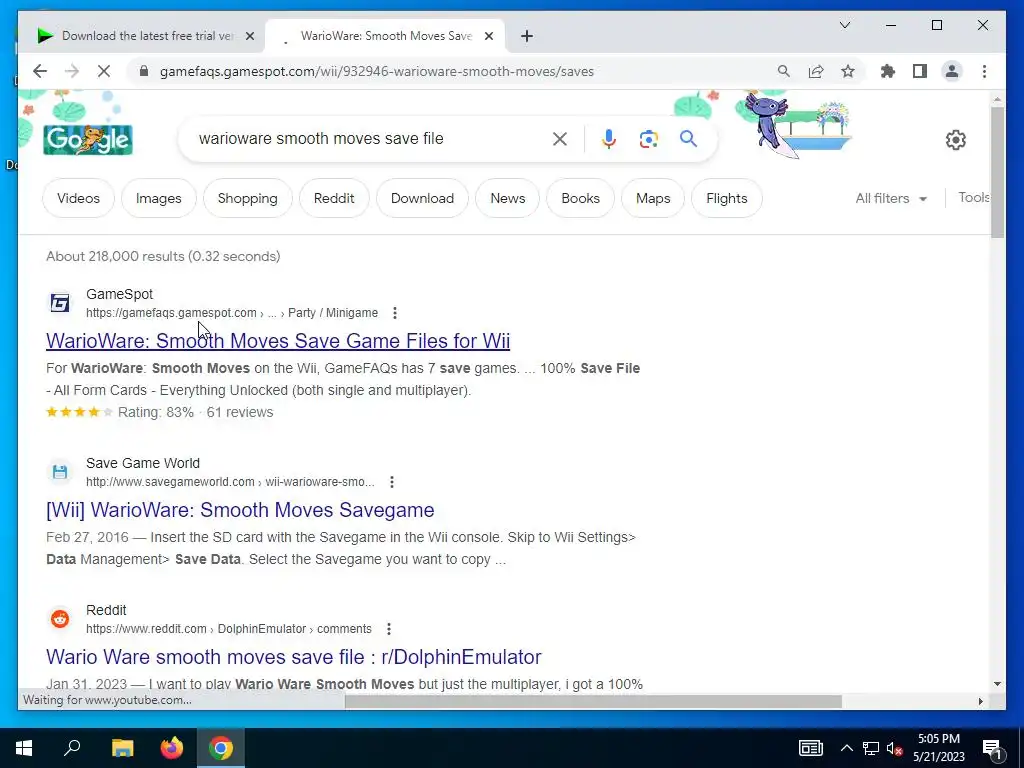
Task: Open the Windows notification center
Action: coord(993,749)
